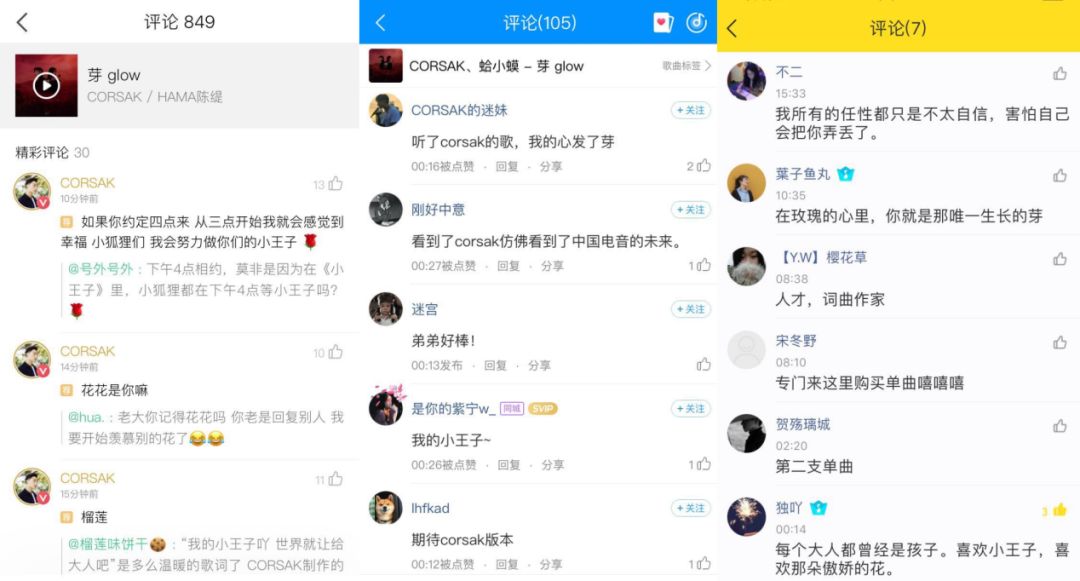Viewport: 1080px width, 581px height.
Task: Open 宋冬野's profile avatar
Action: pos(746,350)
